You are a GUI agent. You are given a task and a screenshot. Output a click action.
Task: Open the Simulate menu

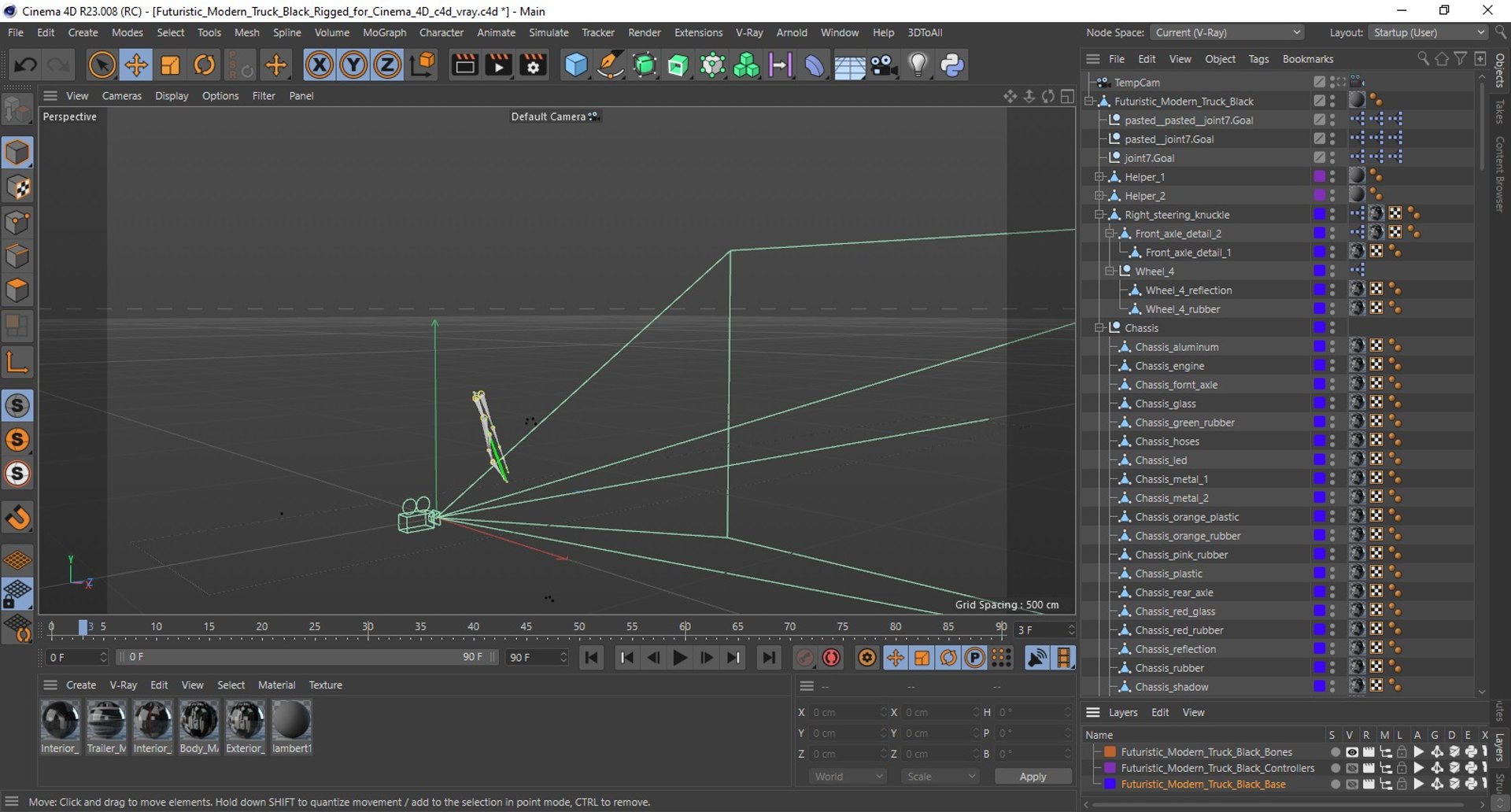[549, 32]
